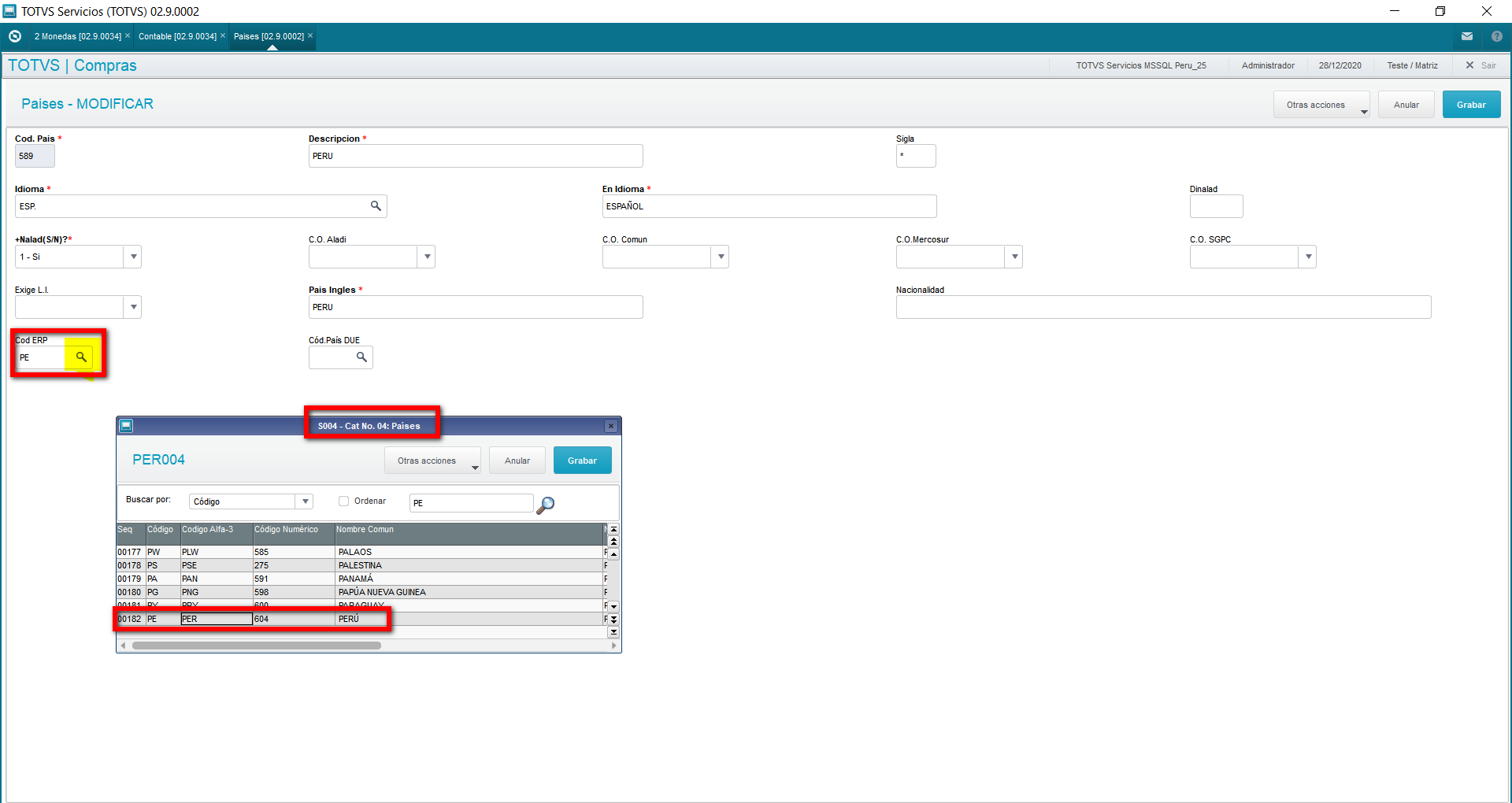
Task: Switch to Contable tab
Action: pyautogui.click(x=177, y=36)
